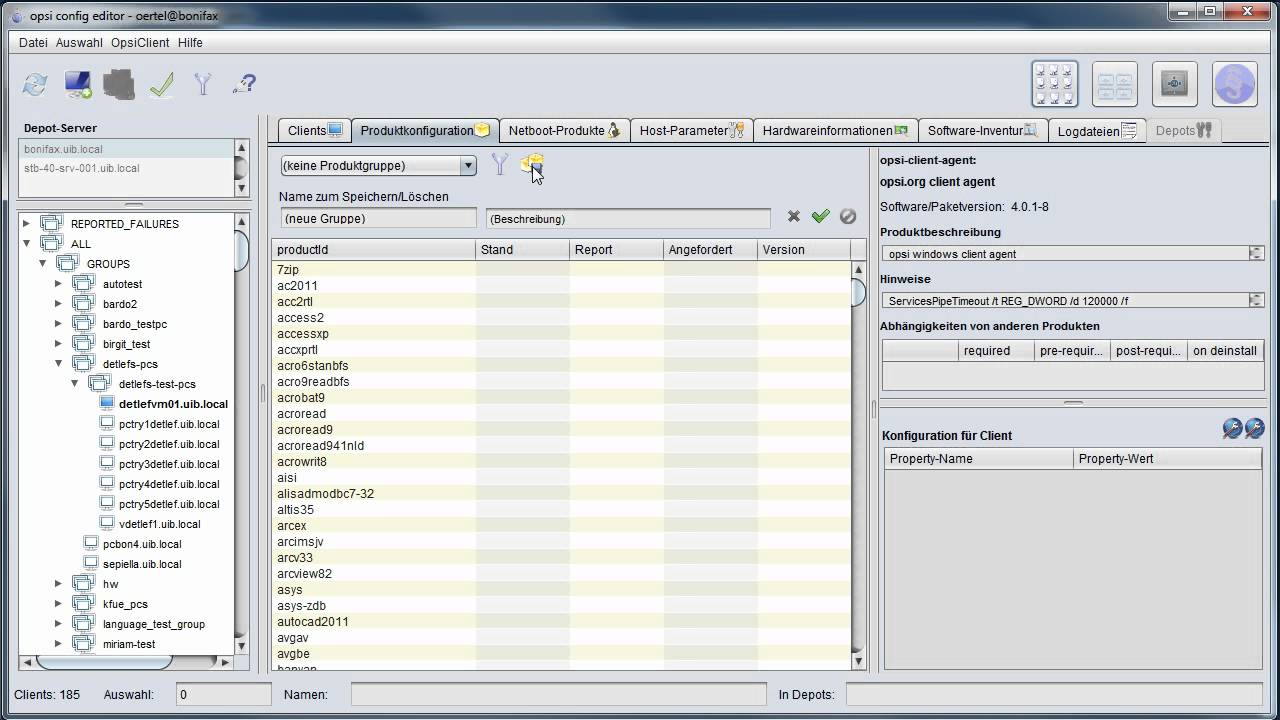Click the reload data icon in toolbar

coord(35,85)
